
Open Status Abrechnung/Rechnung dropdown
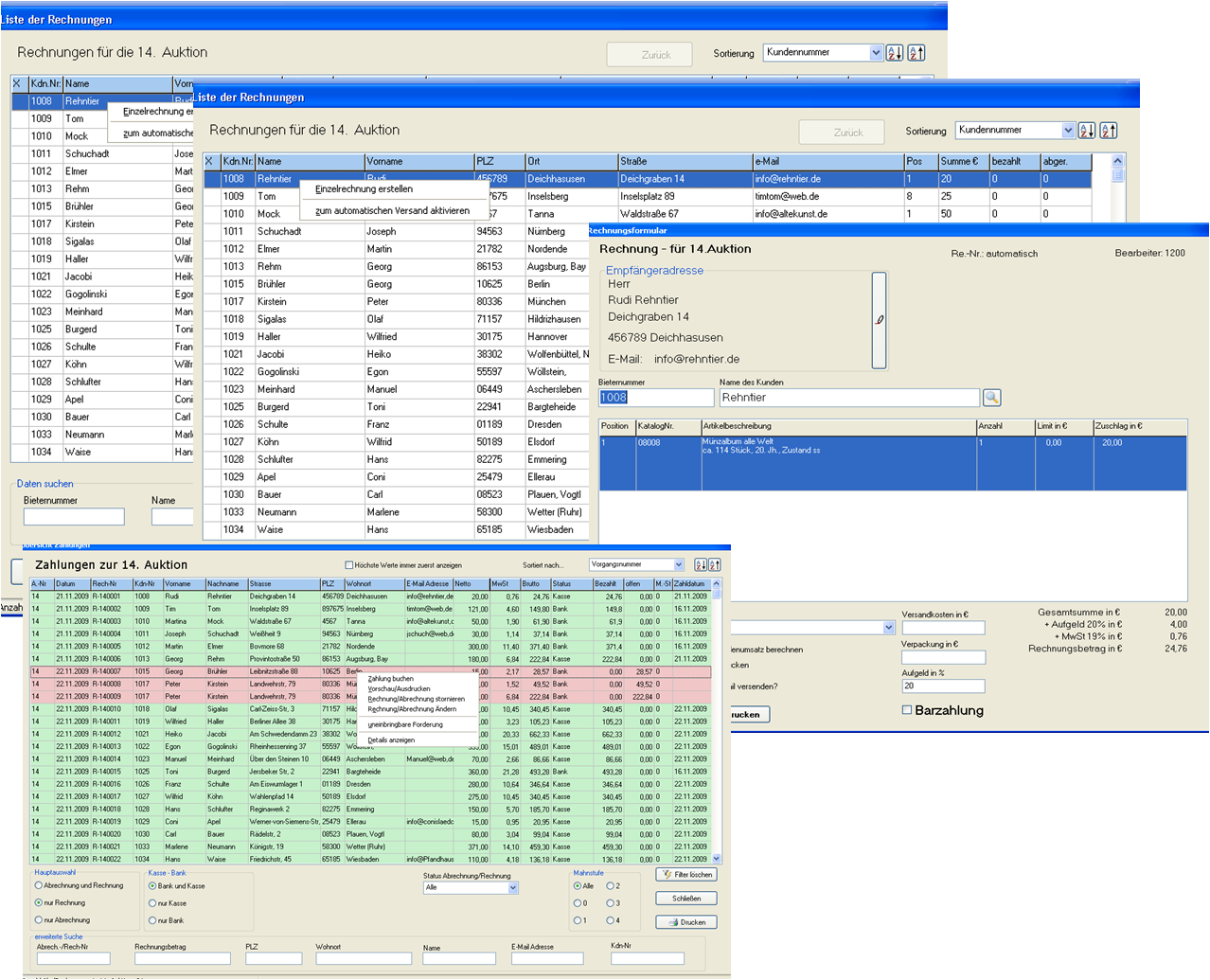(x=513, y=888)
